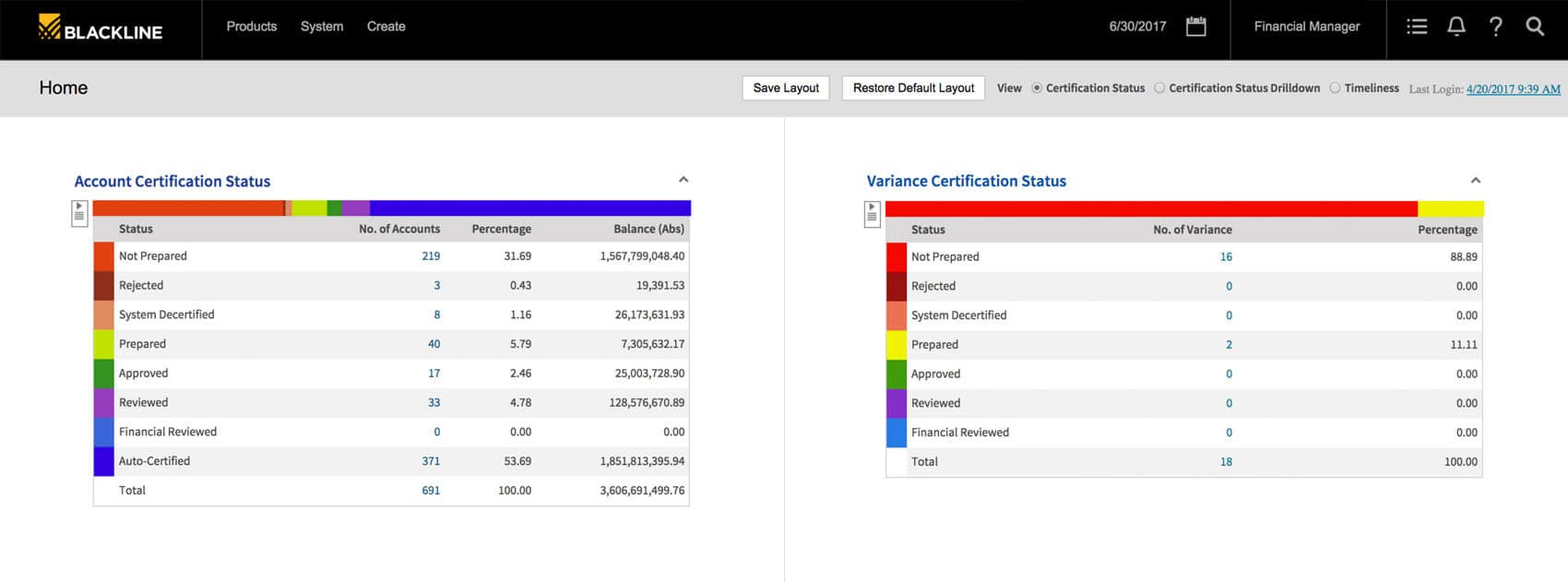This screenshot has width=1568, height=582.
Task: Click balance value 1,567,799,048.40
Action: click(642, 256)
